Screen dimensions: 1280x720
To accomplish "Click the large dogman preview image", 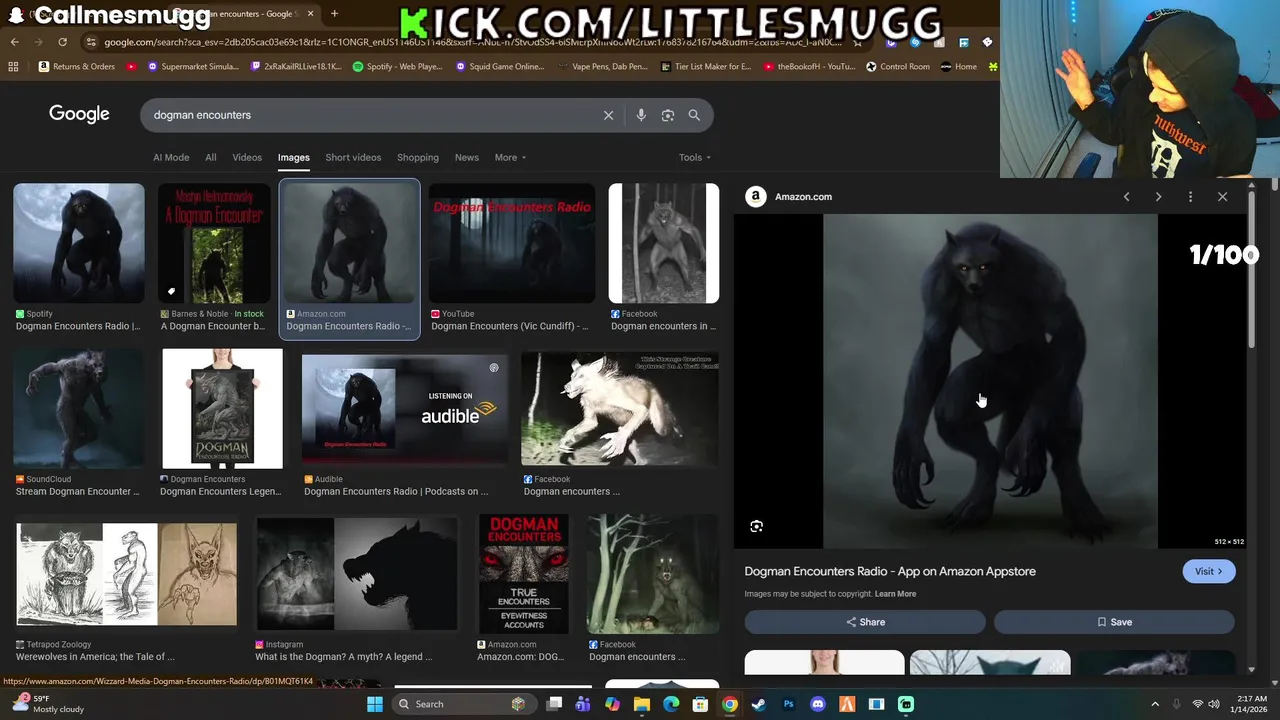I will click(990, 381).
